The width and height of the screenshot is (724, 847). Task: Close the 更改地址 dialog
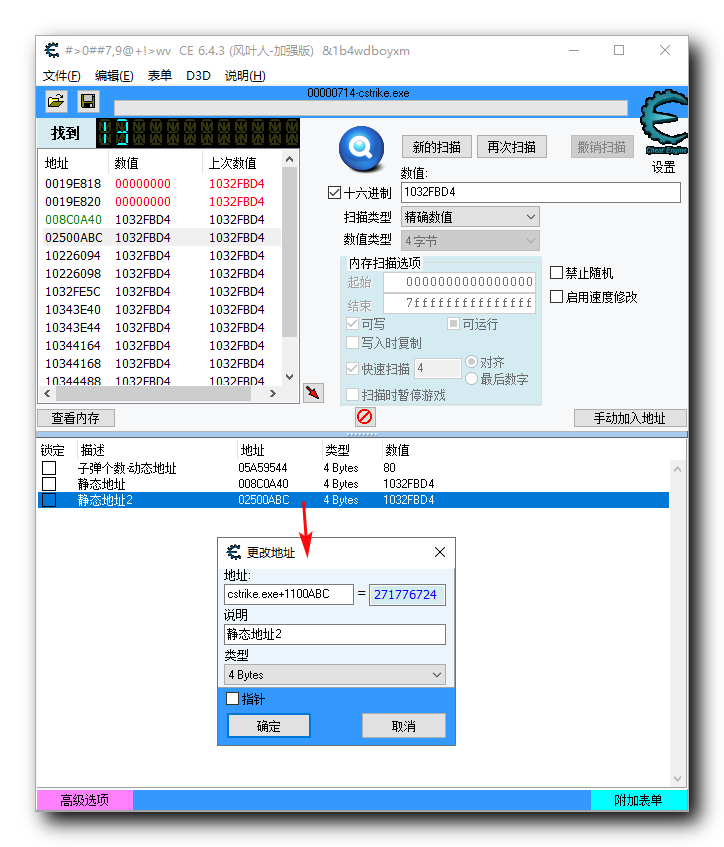tap(440, 552)
